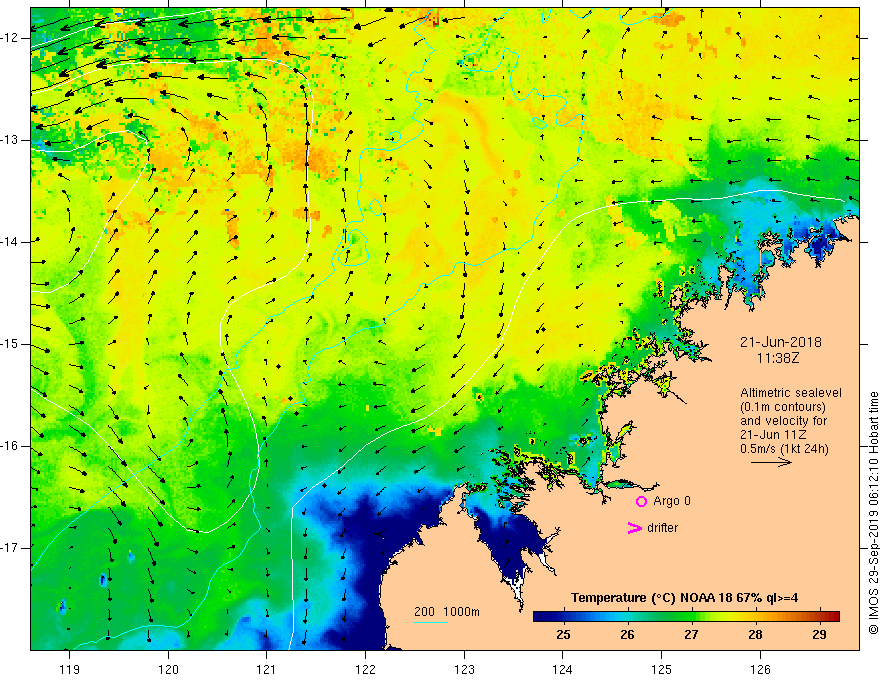The height and width of the screenshot is (680, 880).
Task: Click longitude label 126 on axis
Action: pyautogui.click(x=760, y=669)
